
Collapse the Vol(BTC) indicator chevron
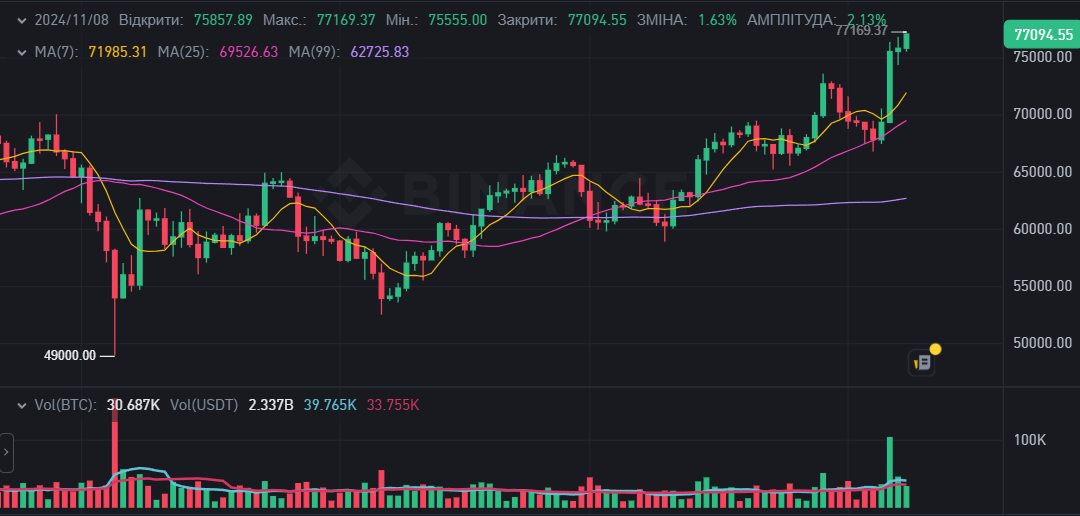21,405
